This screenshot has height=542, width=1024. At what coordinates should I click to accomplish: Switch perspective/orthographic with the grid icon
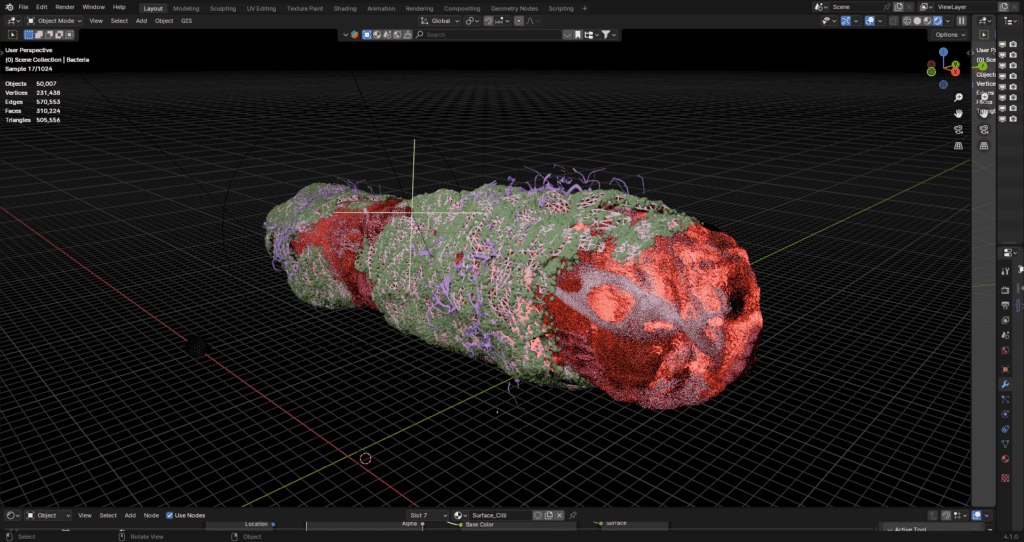click(x=958, y=145)
